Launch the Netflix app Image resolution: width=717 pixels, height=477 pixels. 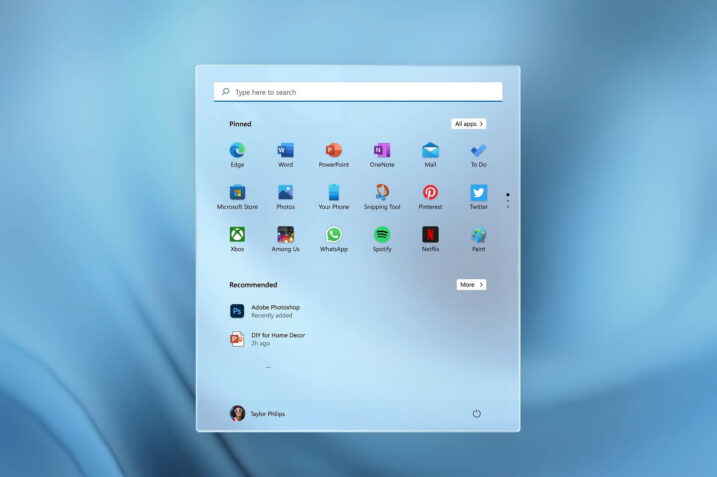click(430, 235)
